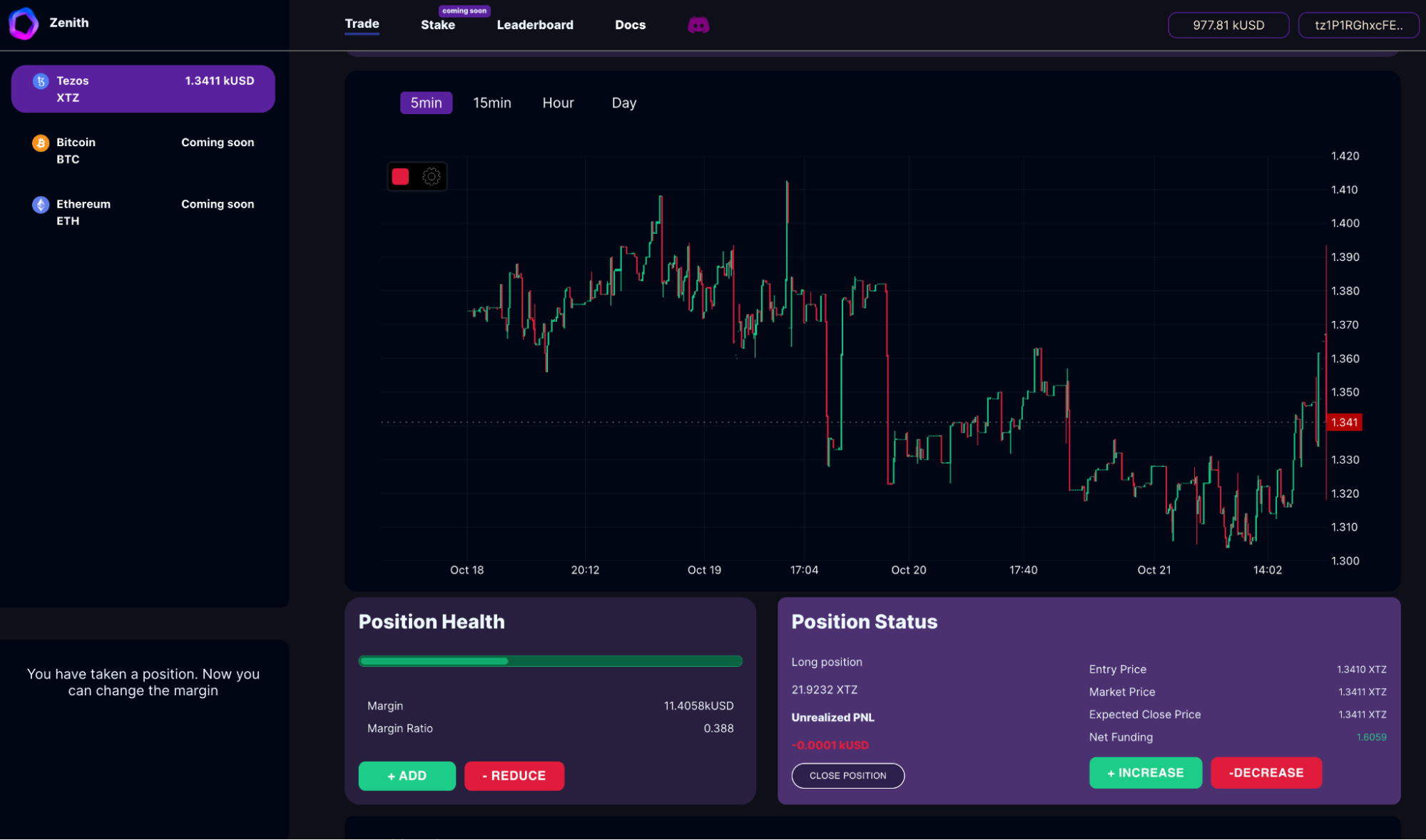Click the + ADD margin button
The height and width of the screenshot is (840, 1426).
click(407, 776)
